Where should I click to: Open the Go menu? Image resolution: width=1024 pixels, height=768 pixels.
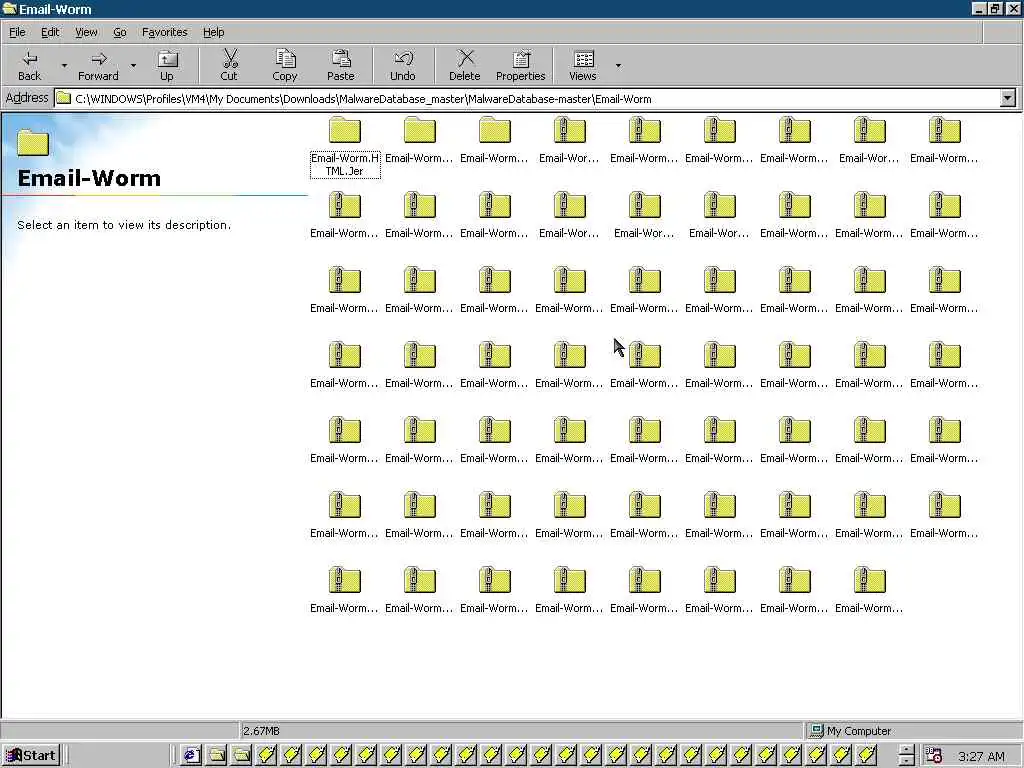pos(120,32)
